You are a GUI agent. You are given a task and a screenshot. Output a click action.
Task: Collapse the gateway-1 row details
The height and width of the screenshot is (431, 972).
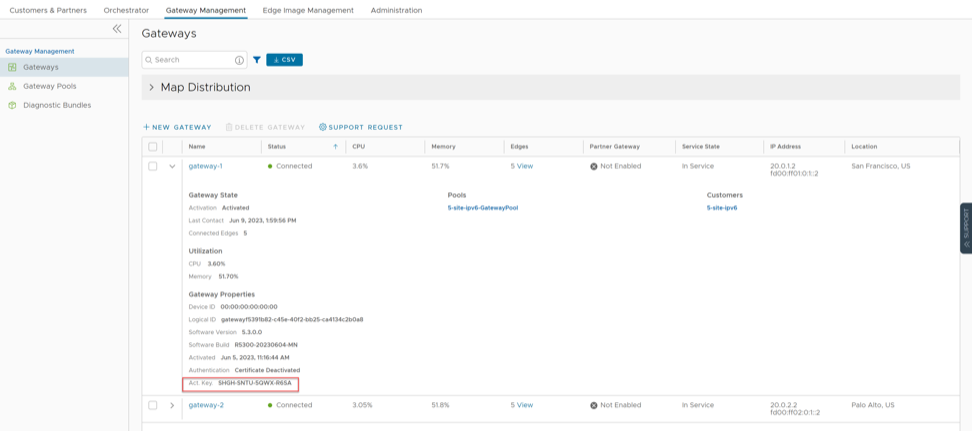pos(172,166)
